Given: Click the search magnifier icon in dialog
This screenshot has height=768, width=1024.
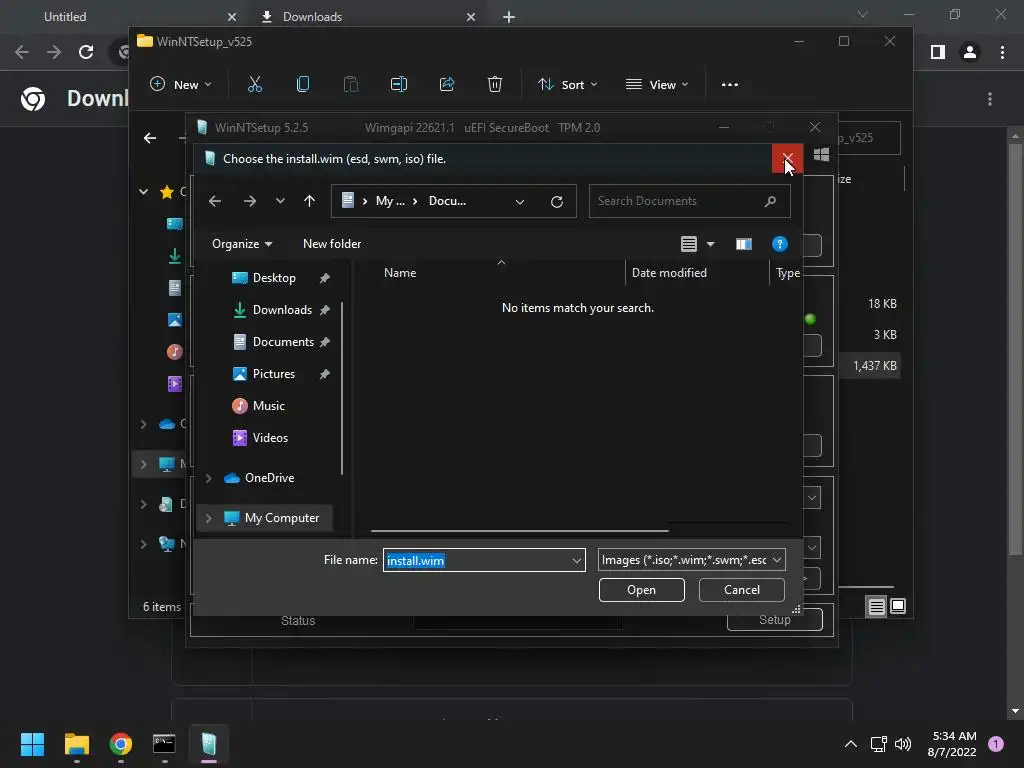Looking at the screenshot, I should (x=771, y=201).
